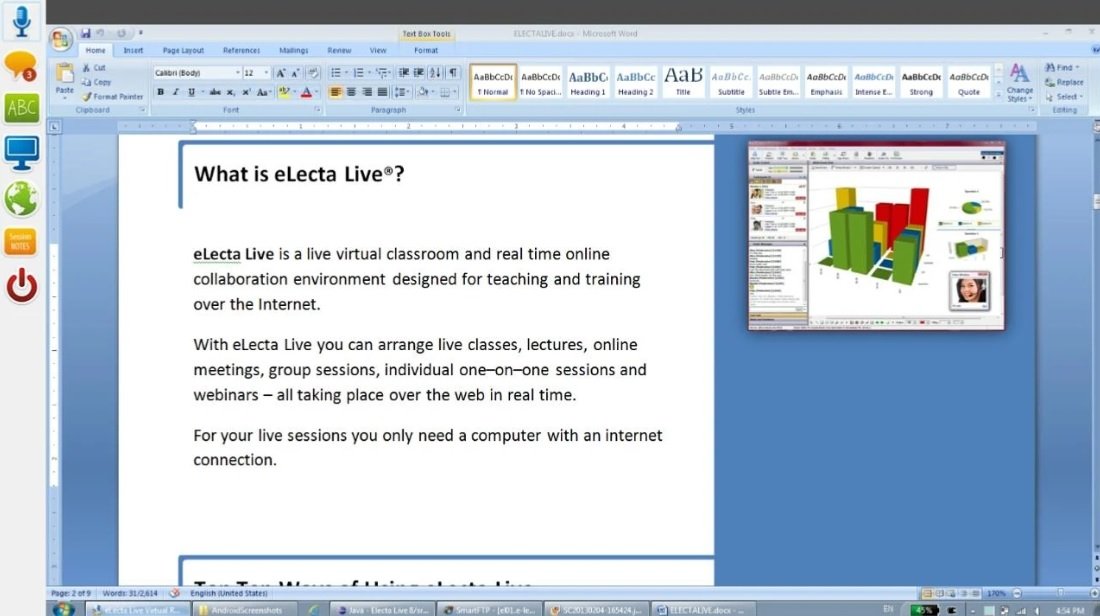Click the Sort icon
This screenshot has width=1100, height=616.
point(436,73)
